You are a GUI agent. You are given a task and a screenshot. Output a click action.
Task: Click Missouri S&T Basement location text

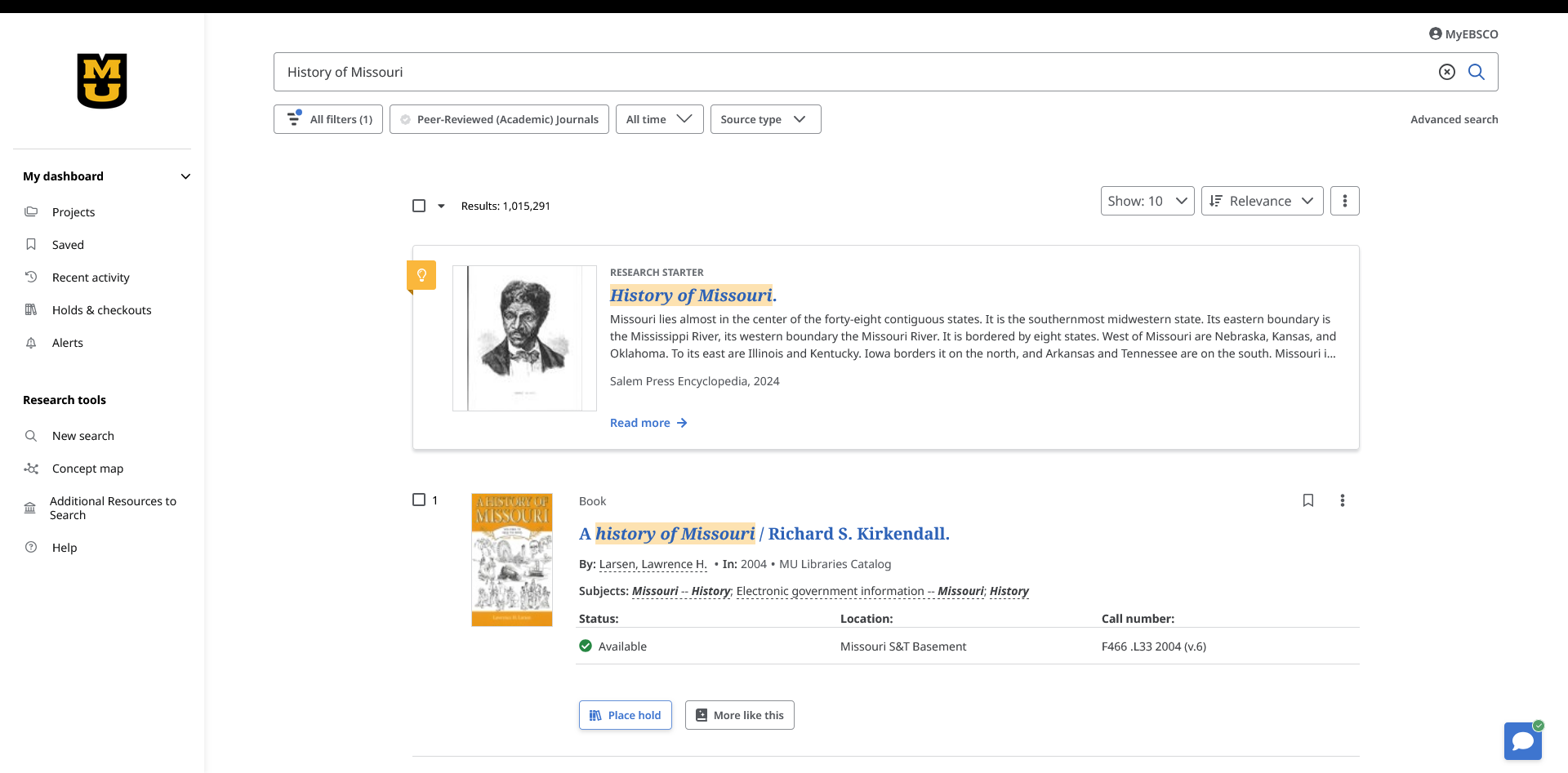903,646
